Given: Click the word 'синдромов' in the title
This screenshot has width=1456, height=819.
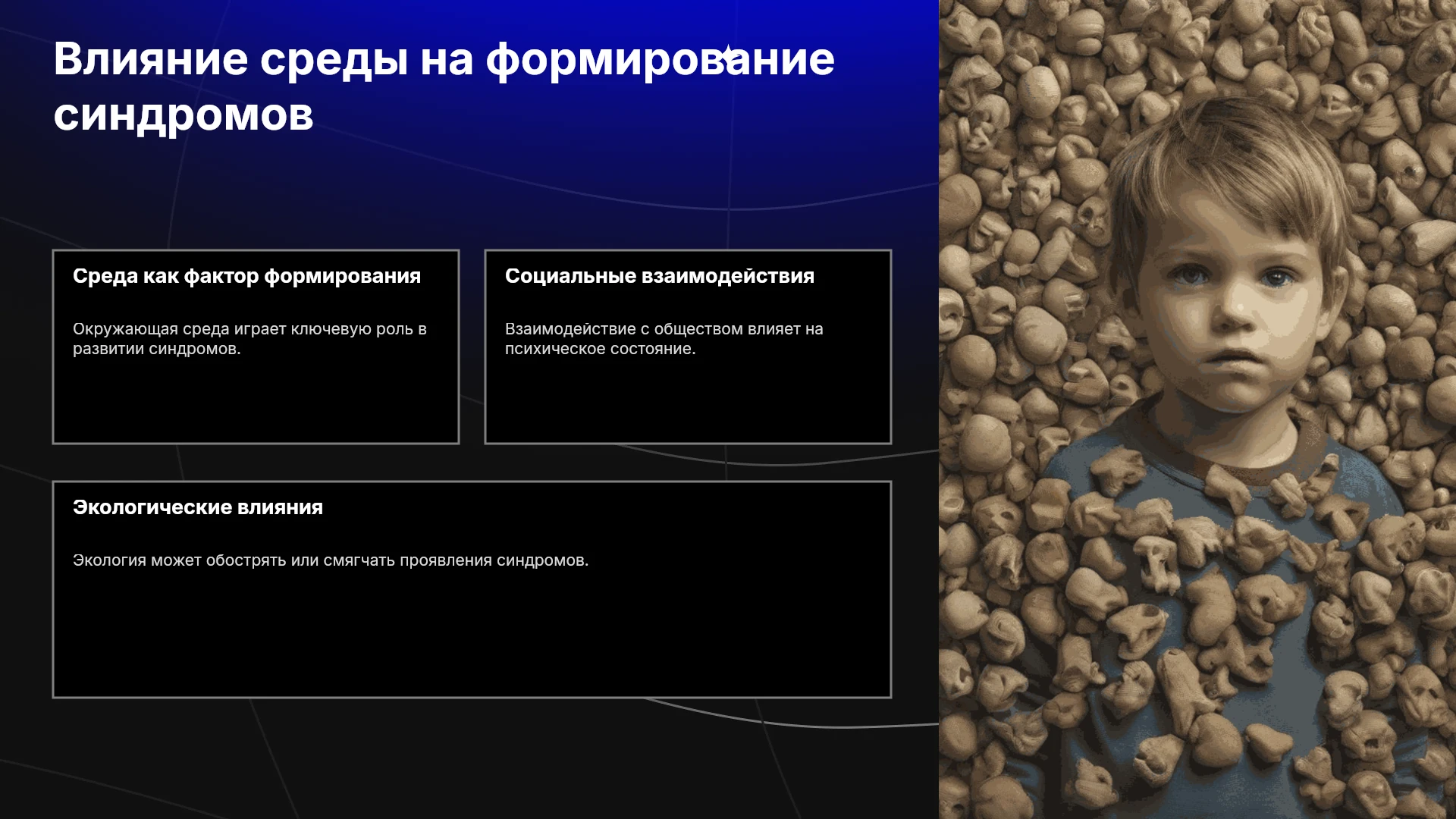Looking at the screenshot, I should (x=184, y=115).
